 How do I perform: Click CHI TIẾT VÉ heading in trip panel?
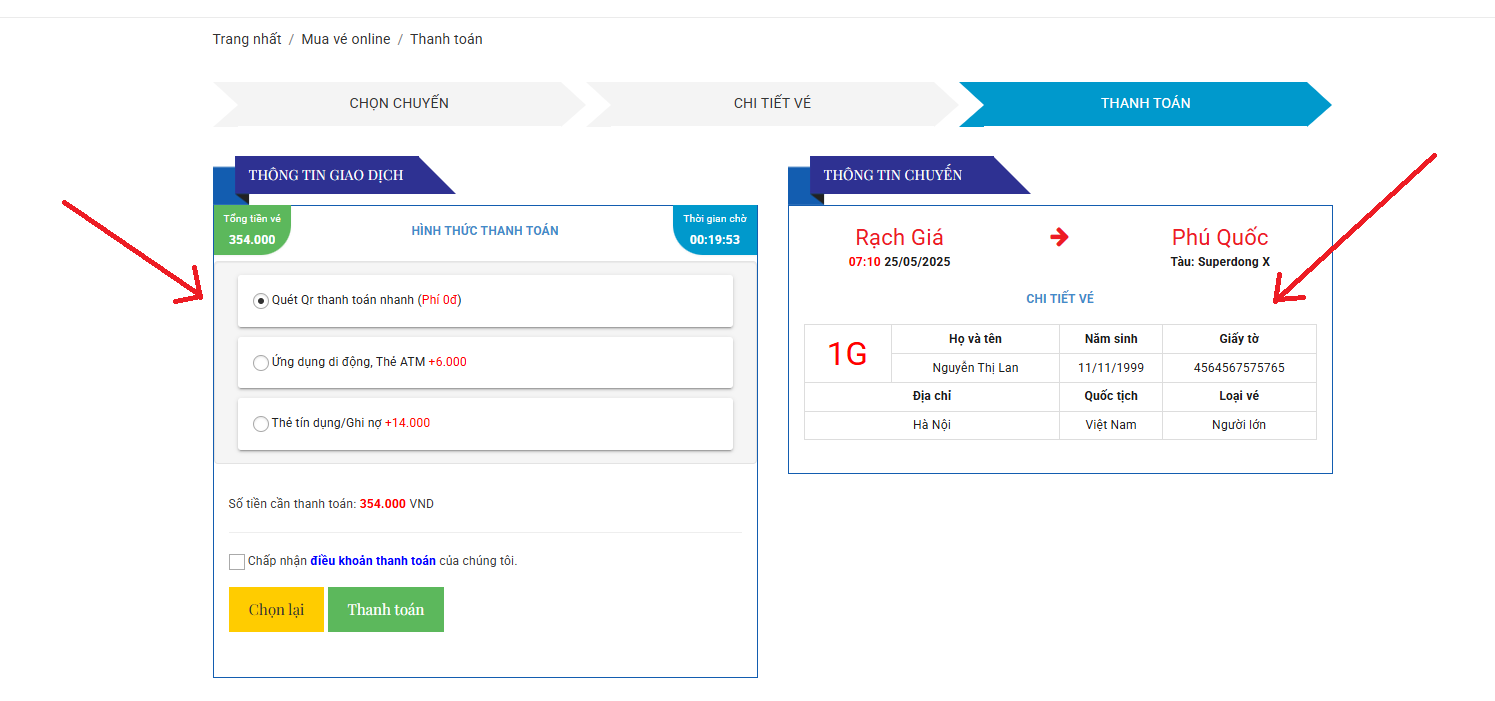pos(1060,299)
